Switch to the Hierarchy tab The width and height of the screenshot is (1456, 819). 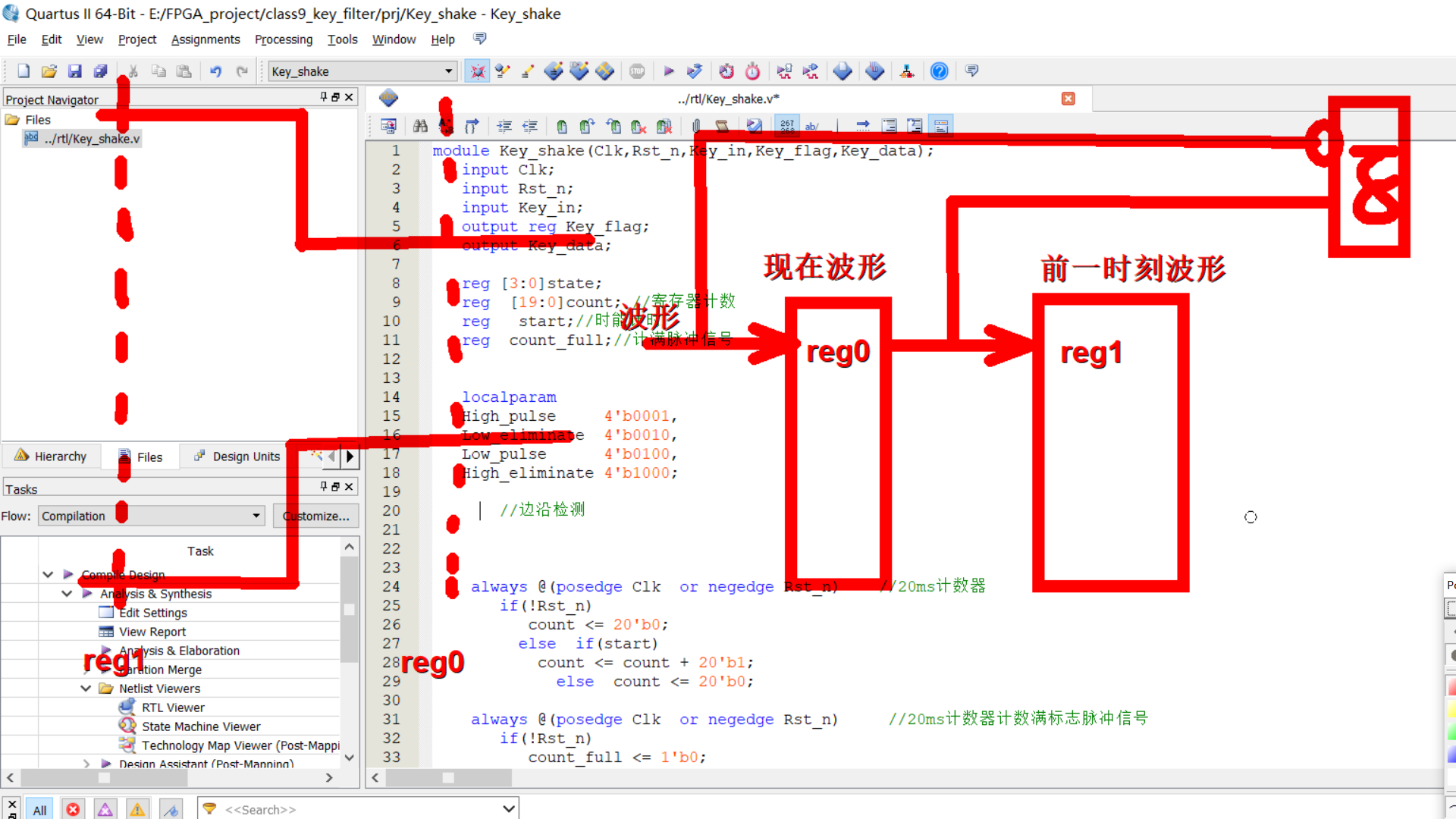51,457
